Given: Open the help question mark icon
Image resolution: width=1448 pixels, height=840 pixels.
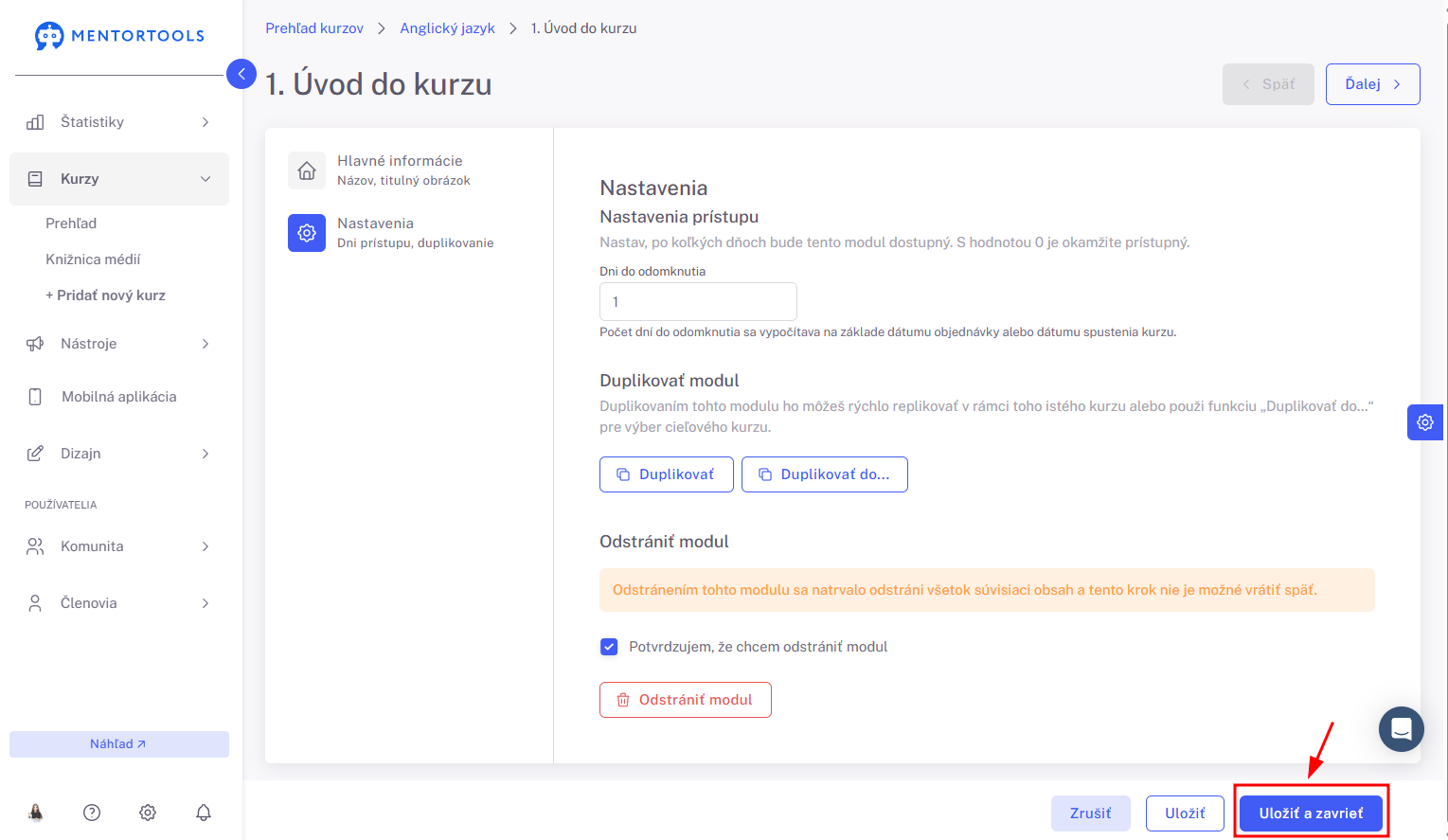Looking at the screenshot, I should click(92, 813).
